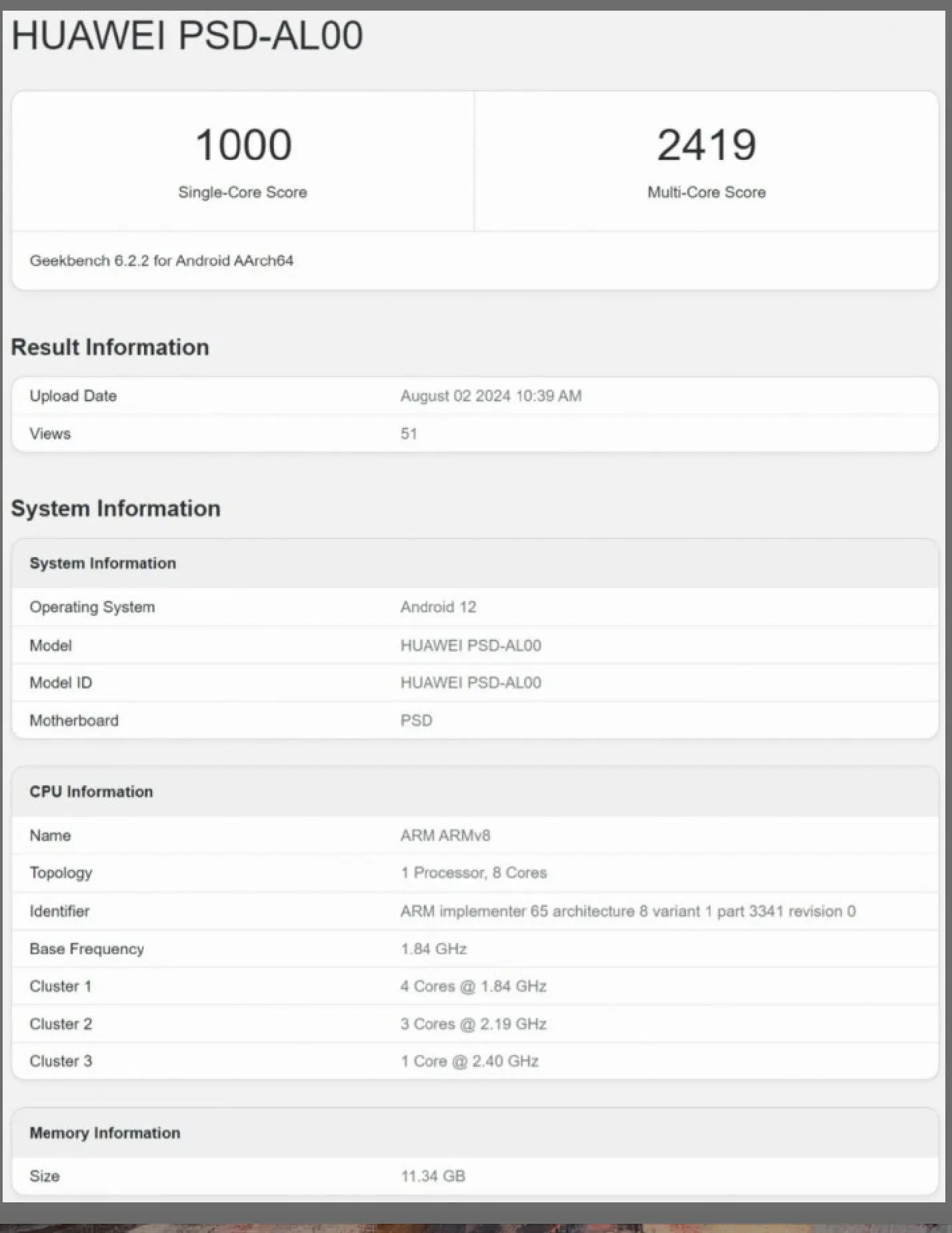Click Geekbench 6.2.2 for Android AArch64 text
952x1233 pixels.
point(161,261)
